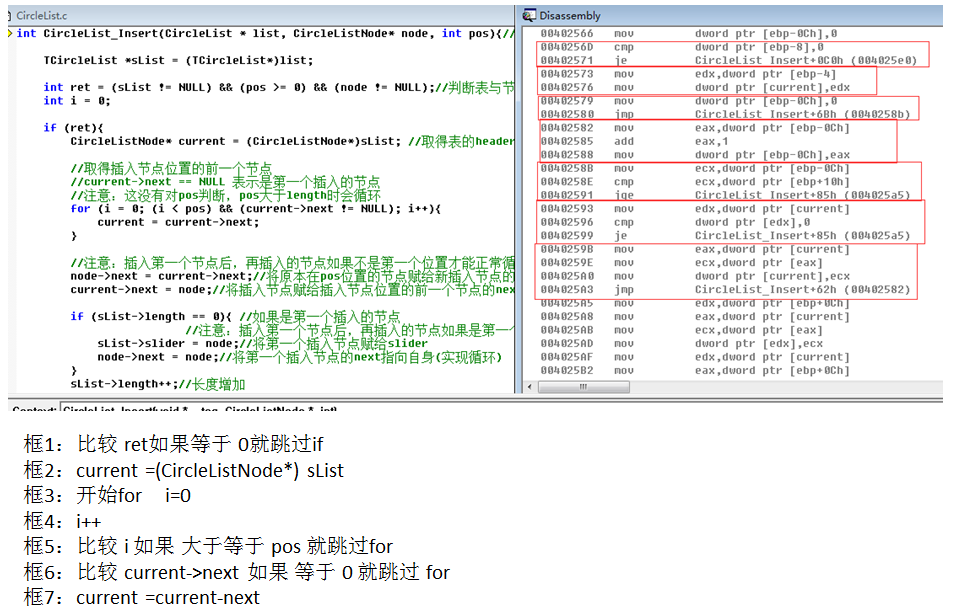This screenshot has width=960, height=610.
Task: Click disassembly row at address 004025AD
Action: (681, 343)
